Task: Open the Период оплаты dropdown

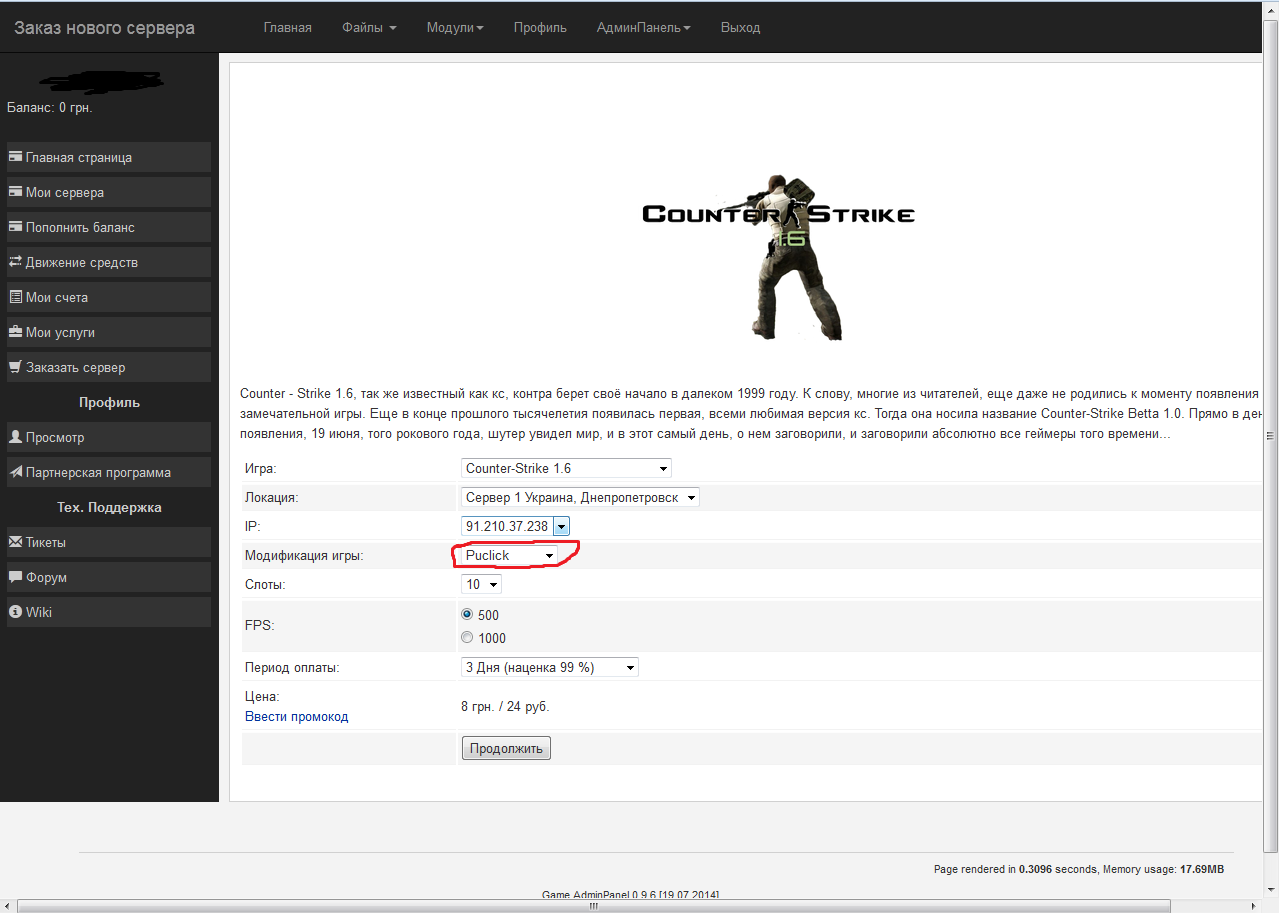Action: (549, 667)
